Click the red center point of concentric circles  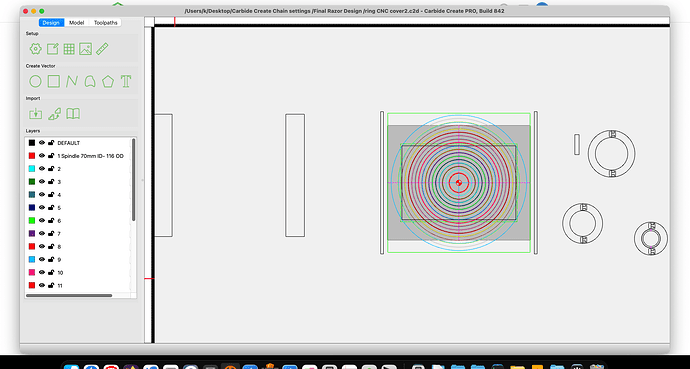(x=459, y=183)
